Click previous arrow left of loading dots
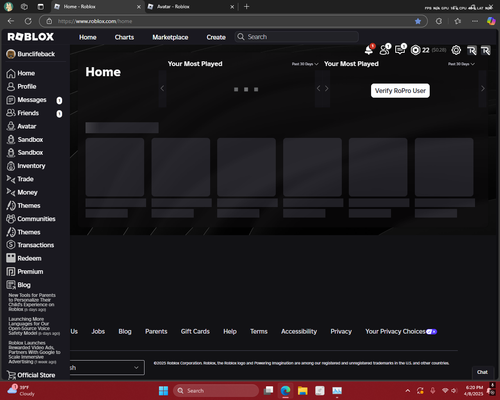 click(162, 89)
